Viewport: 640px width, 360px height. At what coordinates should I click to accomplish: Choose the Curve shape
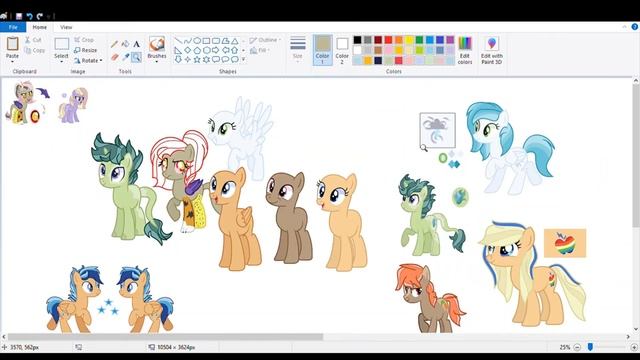click(187, 41)
